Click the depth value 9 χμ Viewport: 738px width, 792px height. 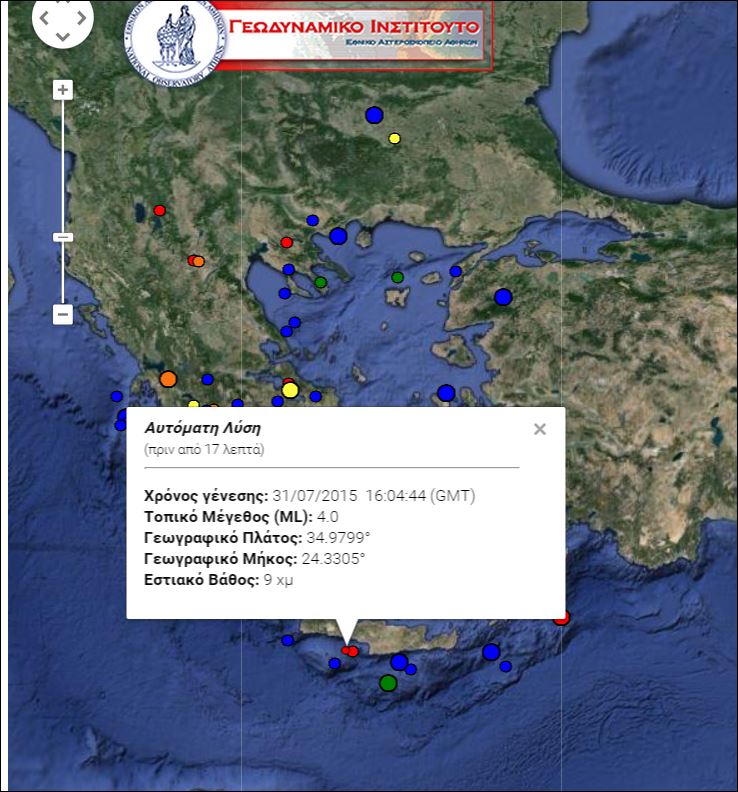278,579
